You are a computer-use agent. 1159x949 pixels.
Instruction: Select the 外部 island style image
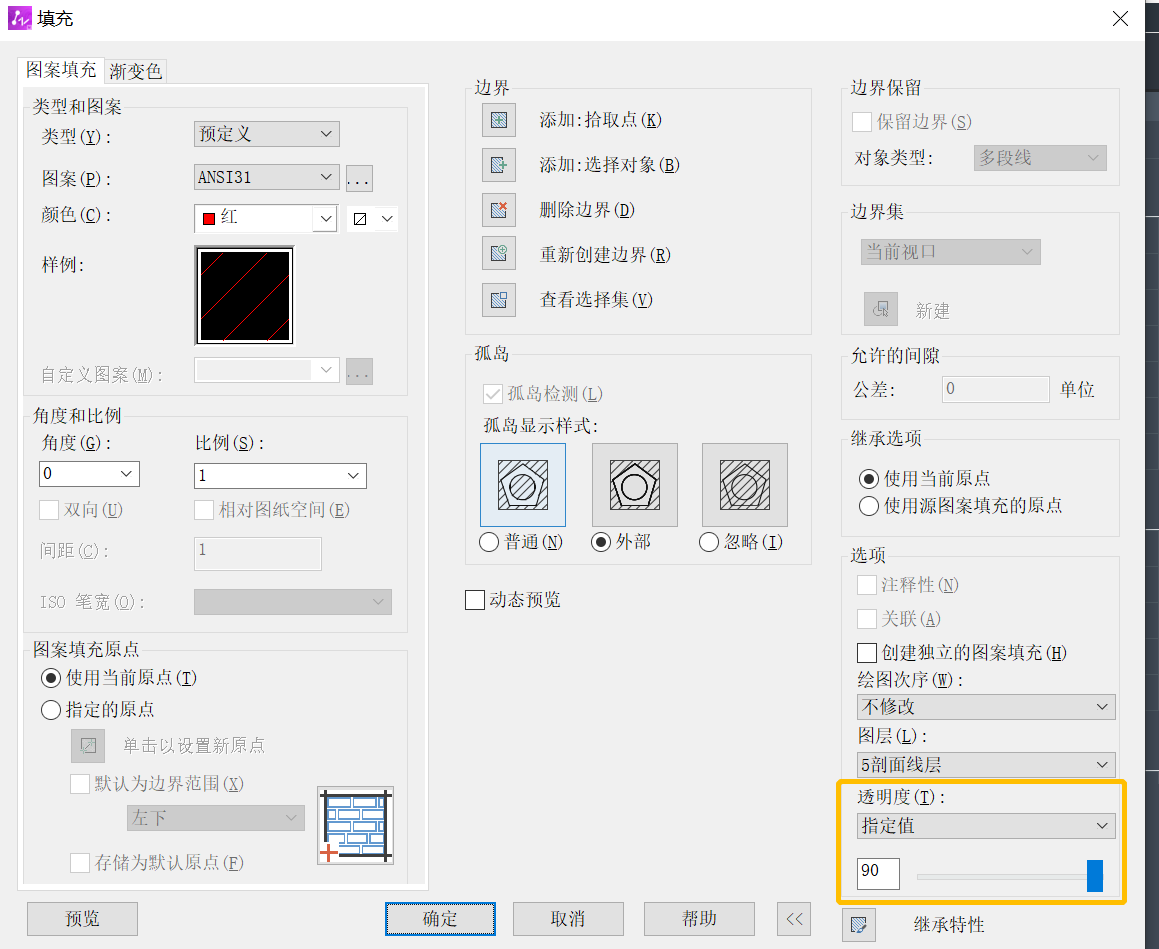tap(634, 485)
